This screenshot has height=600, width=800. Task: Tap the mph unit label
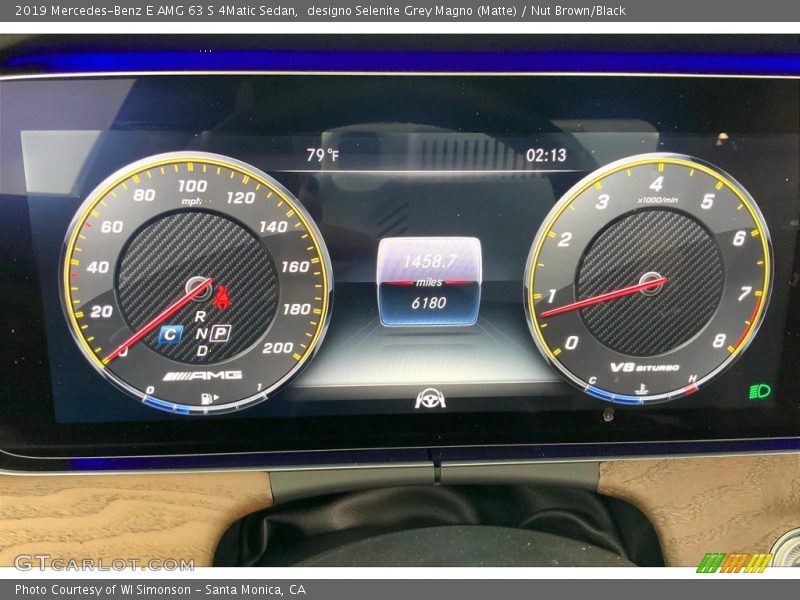pyautogui.click(x=191, y=202)
